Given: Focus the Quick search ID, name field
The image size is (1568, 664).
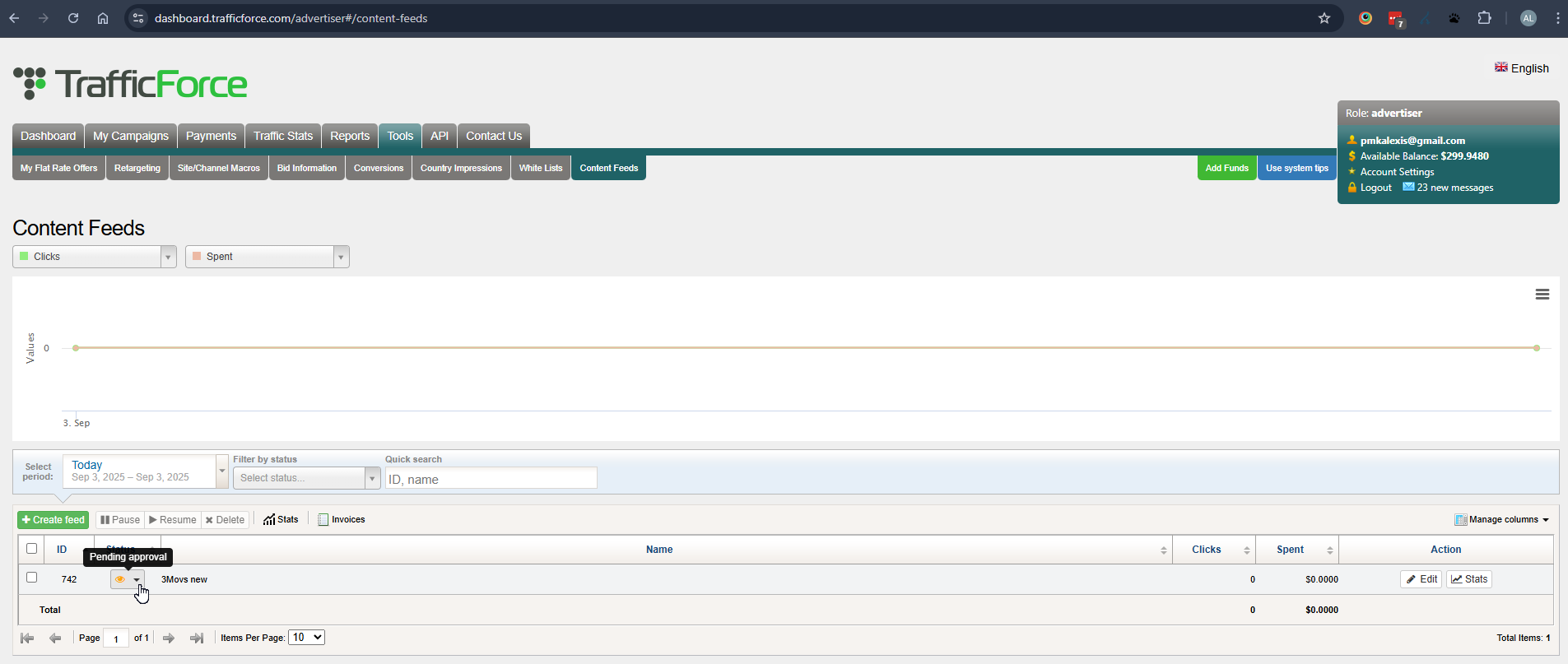Looking at the screenshot, I should pyautogui.click(x=491, y=479).
